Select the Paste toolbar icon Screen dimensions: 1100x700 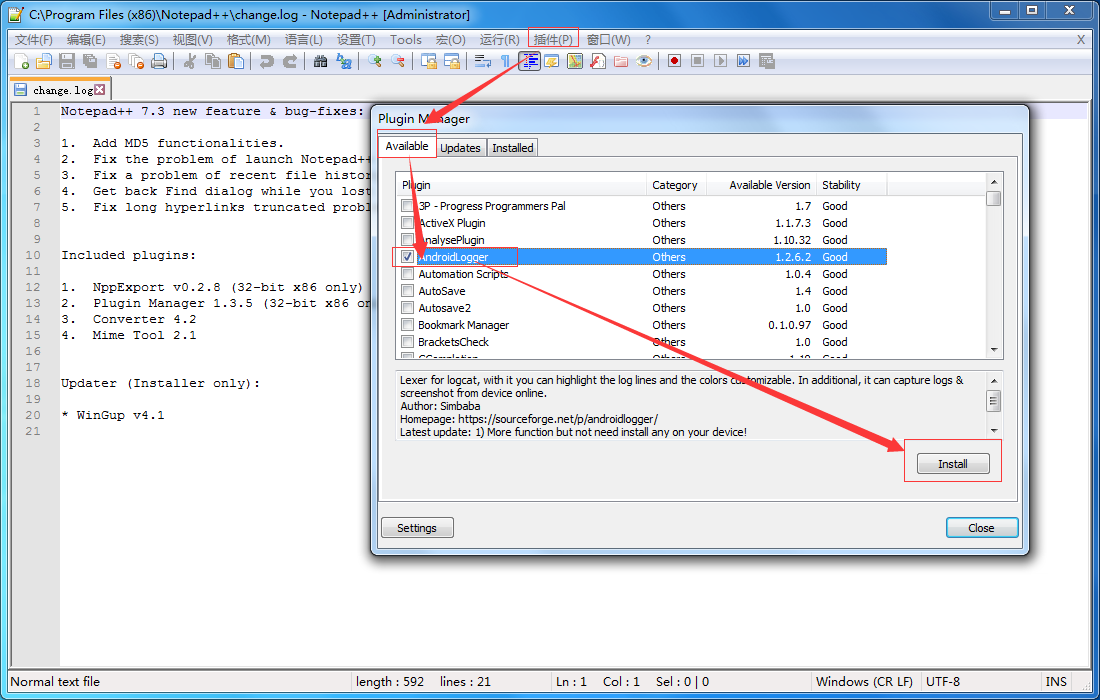click(x=234, y=61)
